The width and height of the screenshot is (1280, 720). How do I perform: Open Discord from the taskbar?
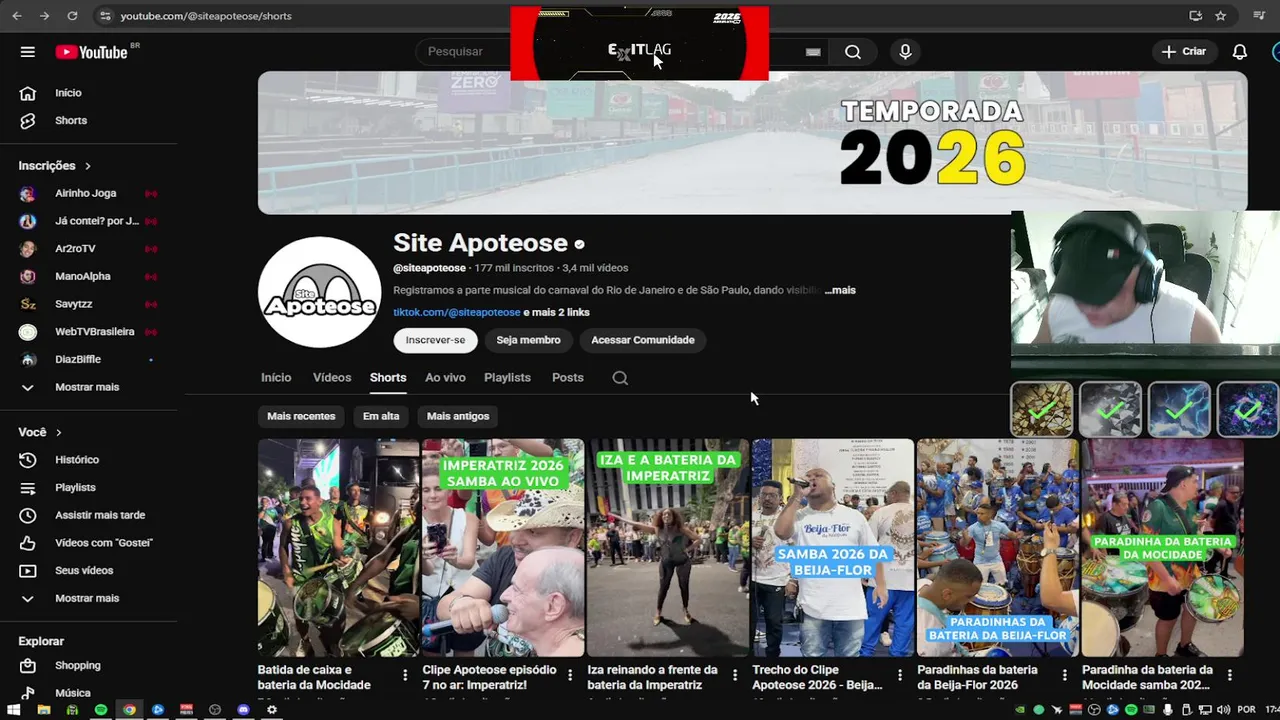pos(244,710)
